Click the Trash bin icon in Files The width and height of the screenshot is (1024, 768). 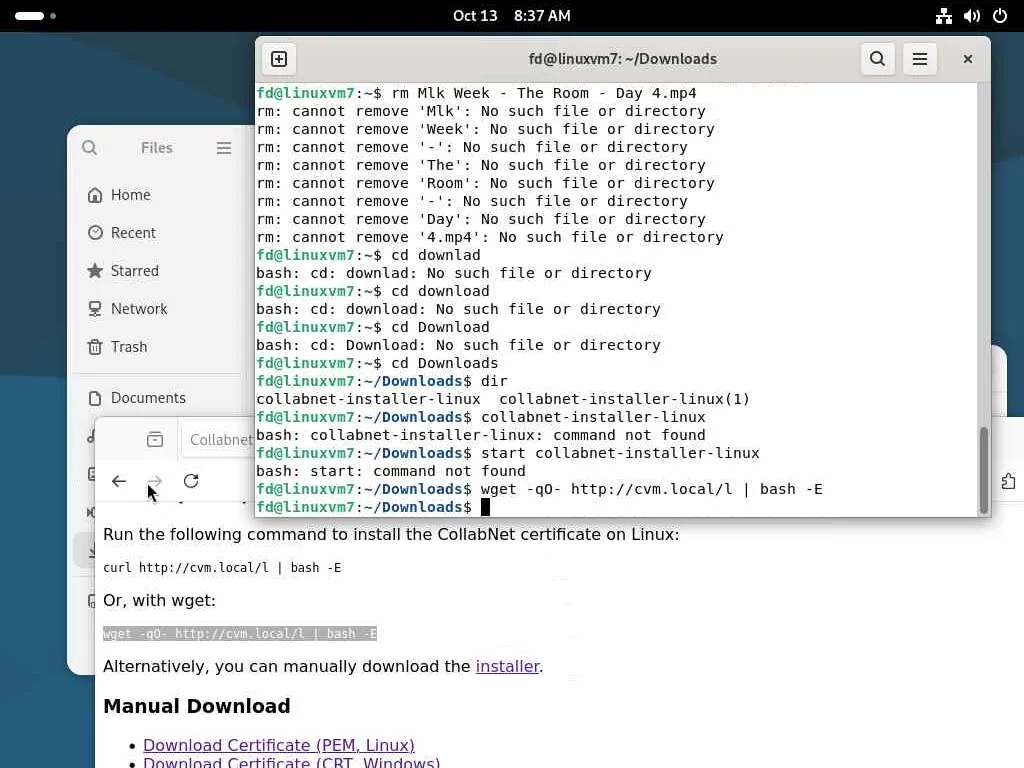pyautogui.click(x=95, y=346)
